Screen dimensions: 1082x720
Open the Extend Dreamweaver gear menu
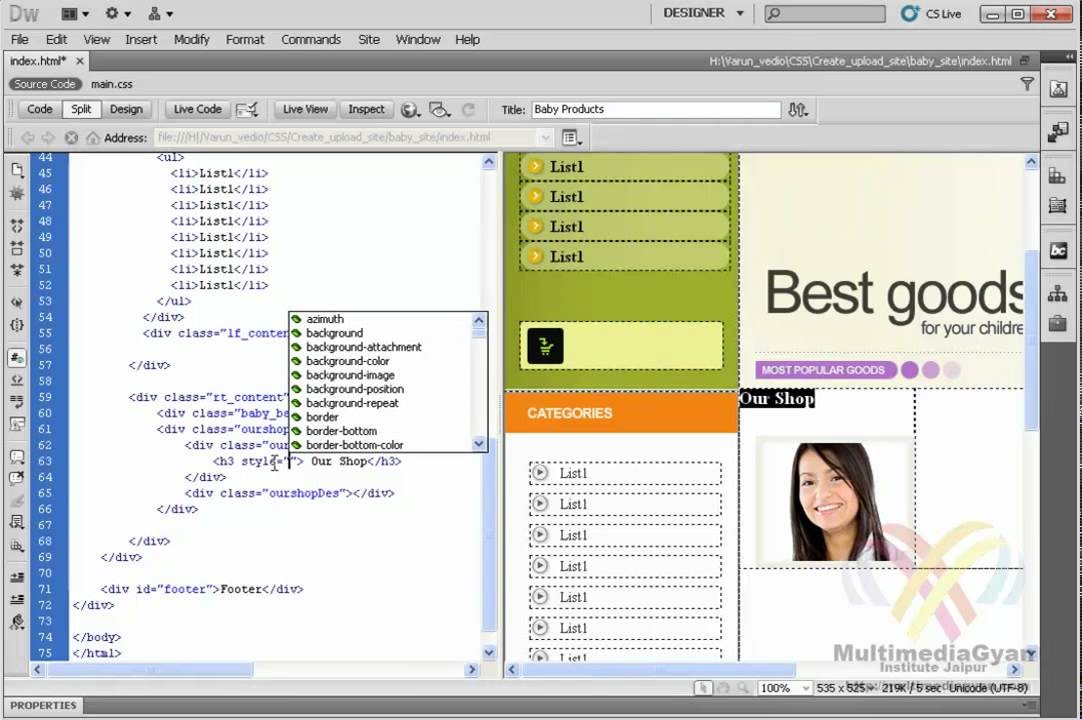[x=117, y=13]
